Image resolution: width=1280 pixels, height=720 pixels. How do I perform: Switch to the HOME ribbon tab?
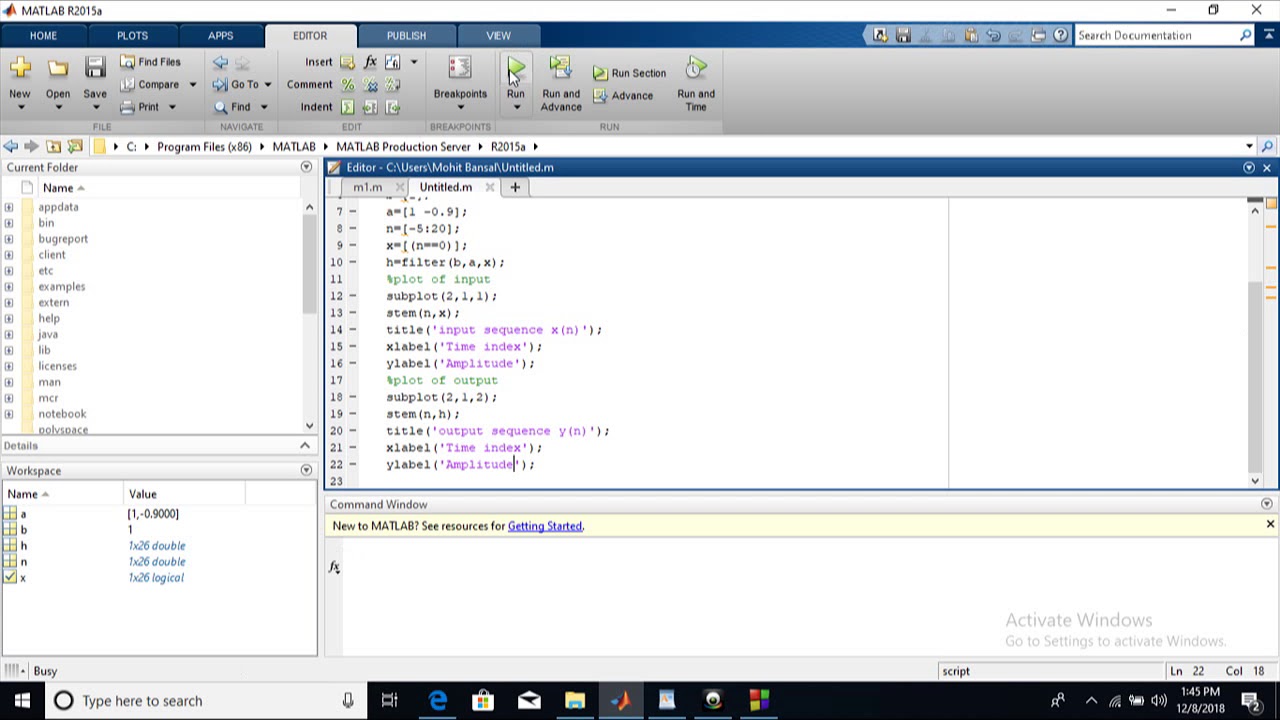click(43, 36)
